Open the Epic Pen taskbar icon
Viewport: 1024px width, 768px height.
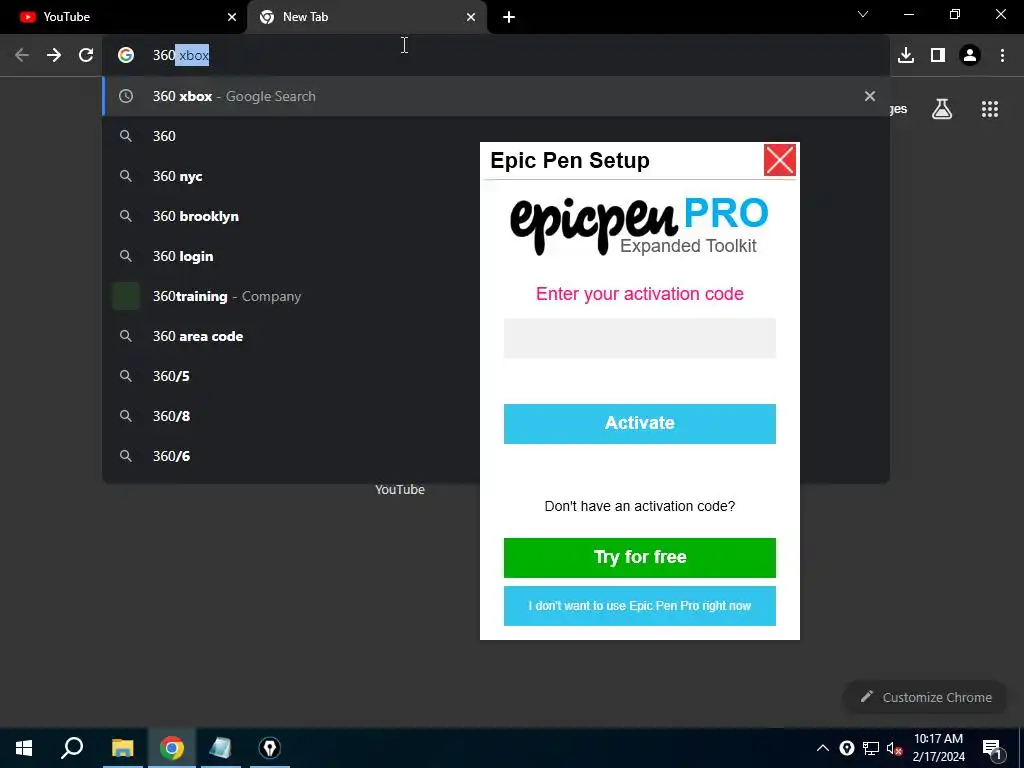click(x=270, y=748)
